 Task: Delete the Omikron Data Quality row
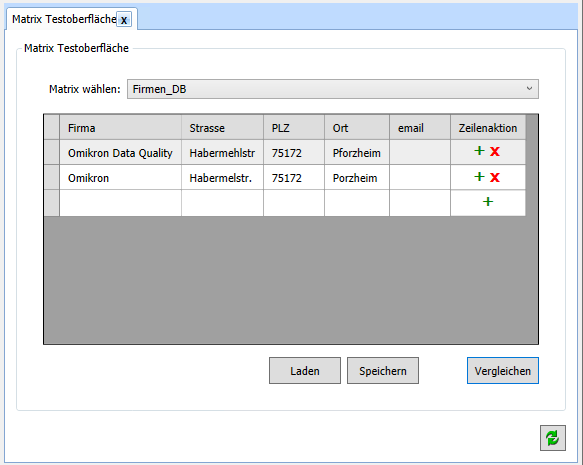(495, 151)
